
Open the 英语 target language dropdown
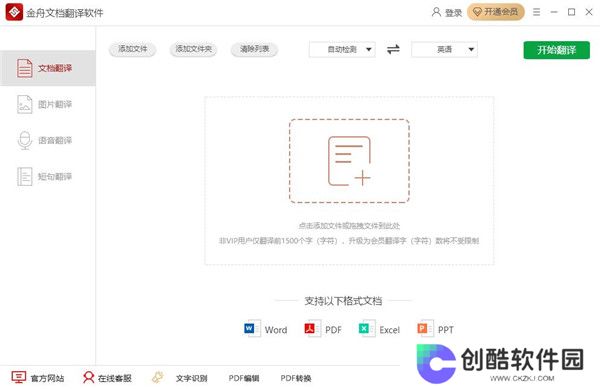tap(444, 49)
